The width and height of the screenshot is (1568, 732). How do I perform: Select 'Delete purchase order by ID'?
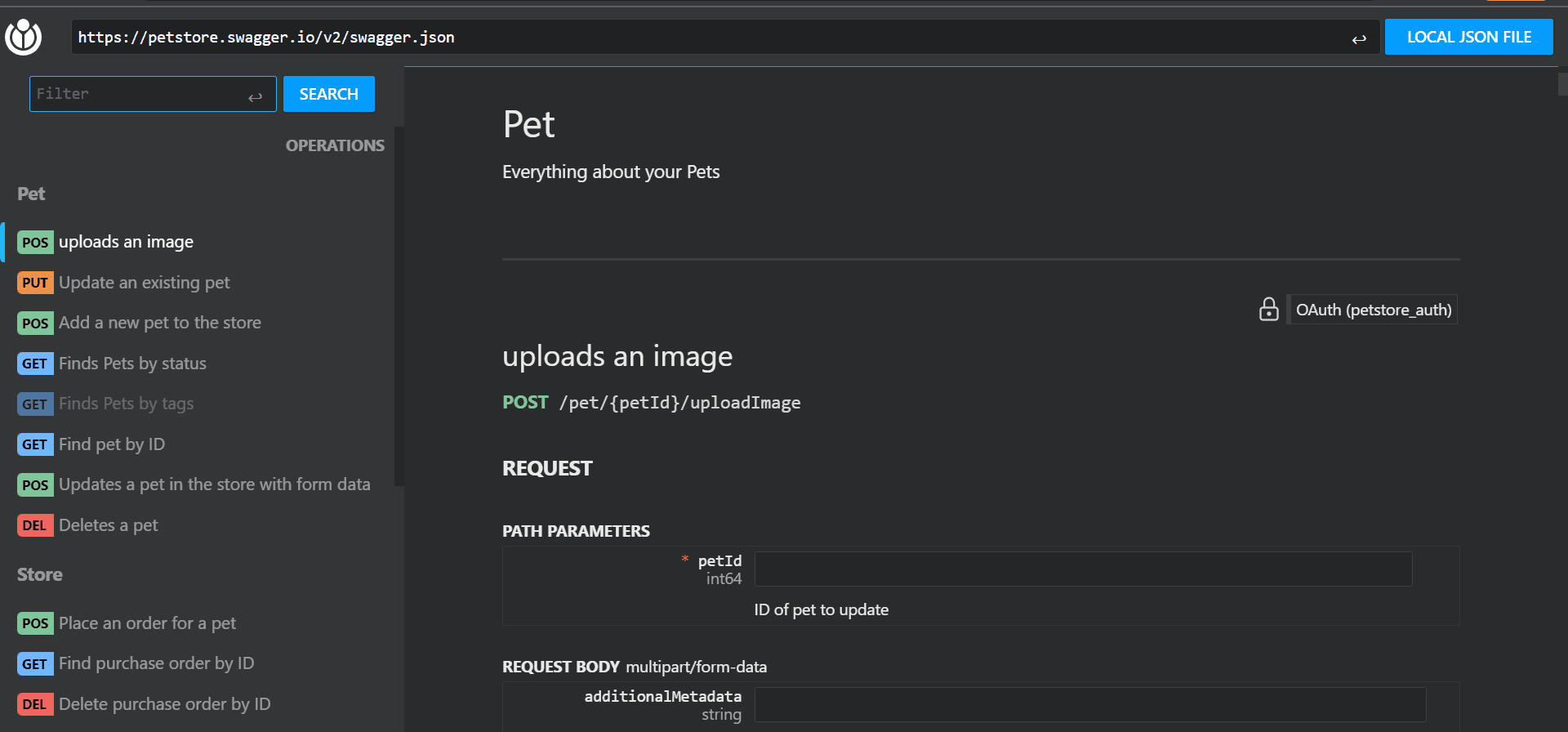(x=164, y=704)
